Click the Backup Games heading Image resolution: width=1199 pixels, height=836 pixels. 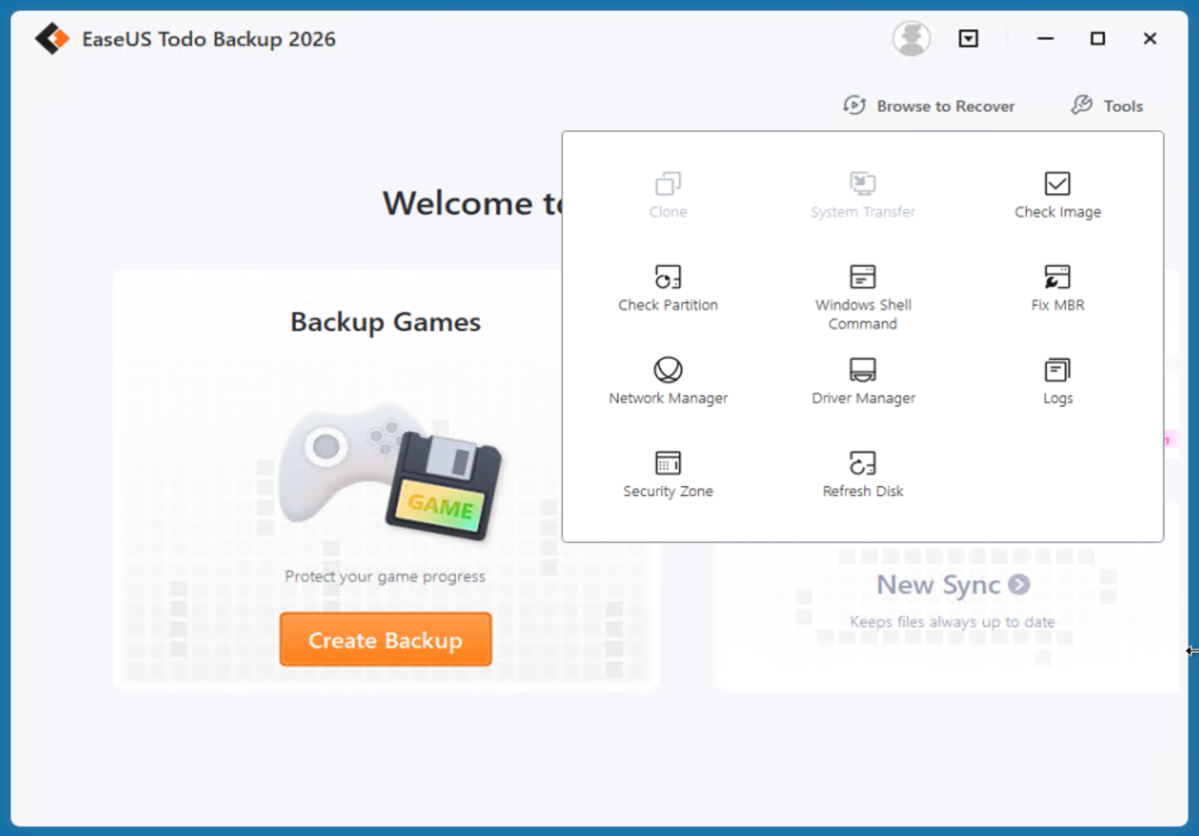385,322
